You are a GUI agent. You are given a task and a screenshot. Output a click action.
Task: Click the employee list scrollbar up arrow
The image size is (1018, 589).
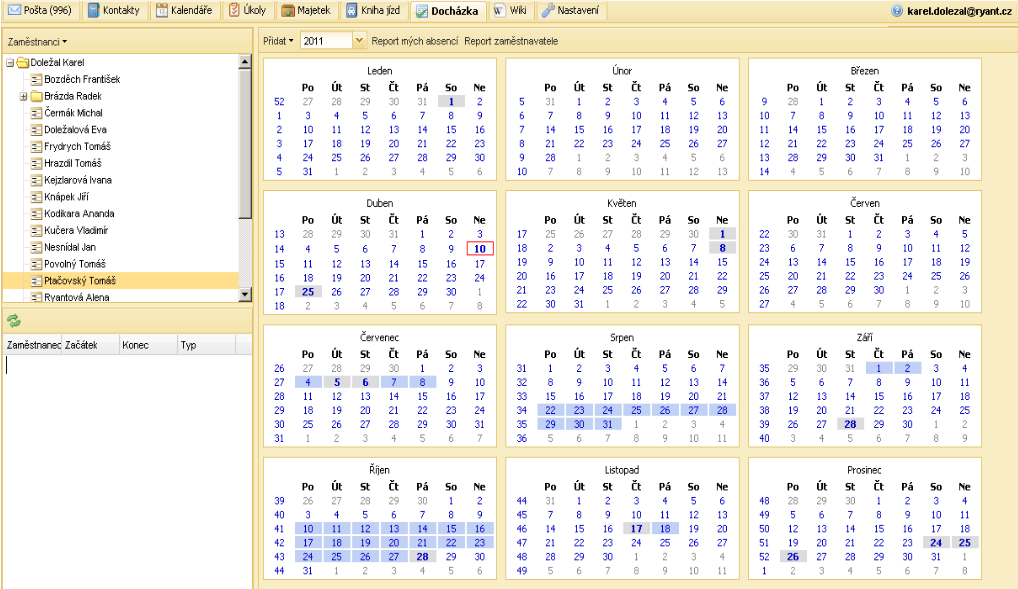pos(245,62)
